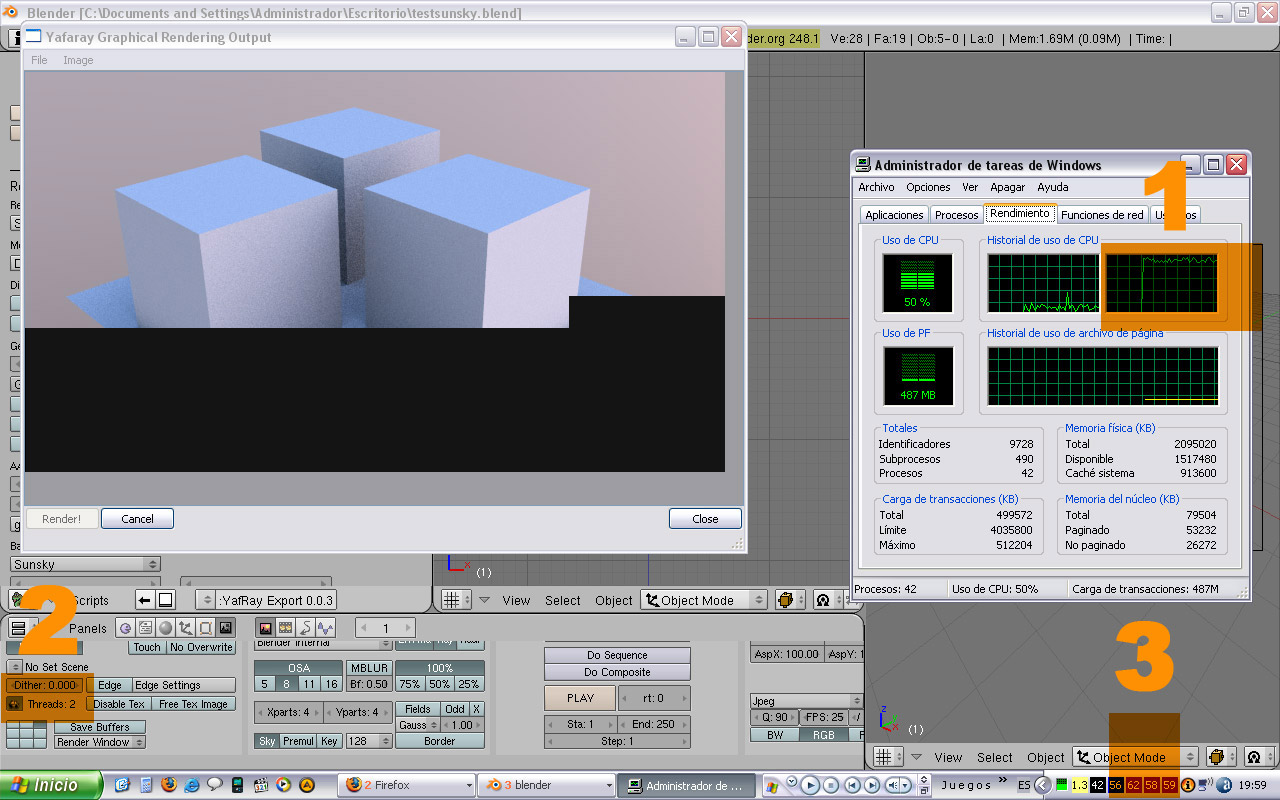Toggle the No Overwrite option
The height and width of the screenshot is (800, 1280).
click(201, 647)
